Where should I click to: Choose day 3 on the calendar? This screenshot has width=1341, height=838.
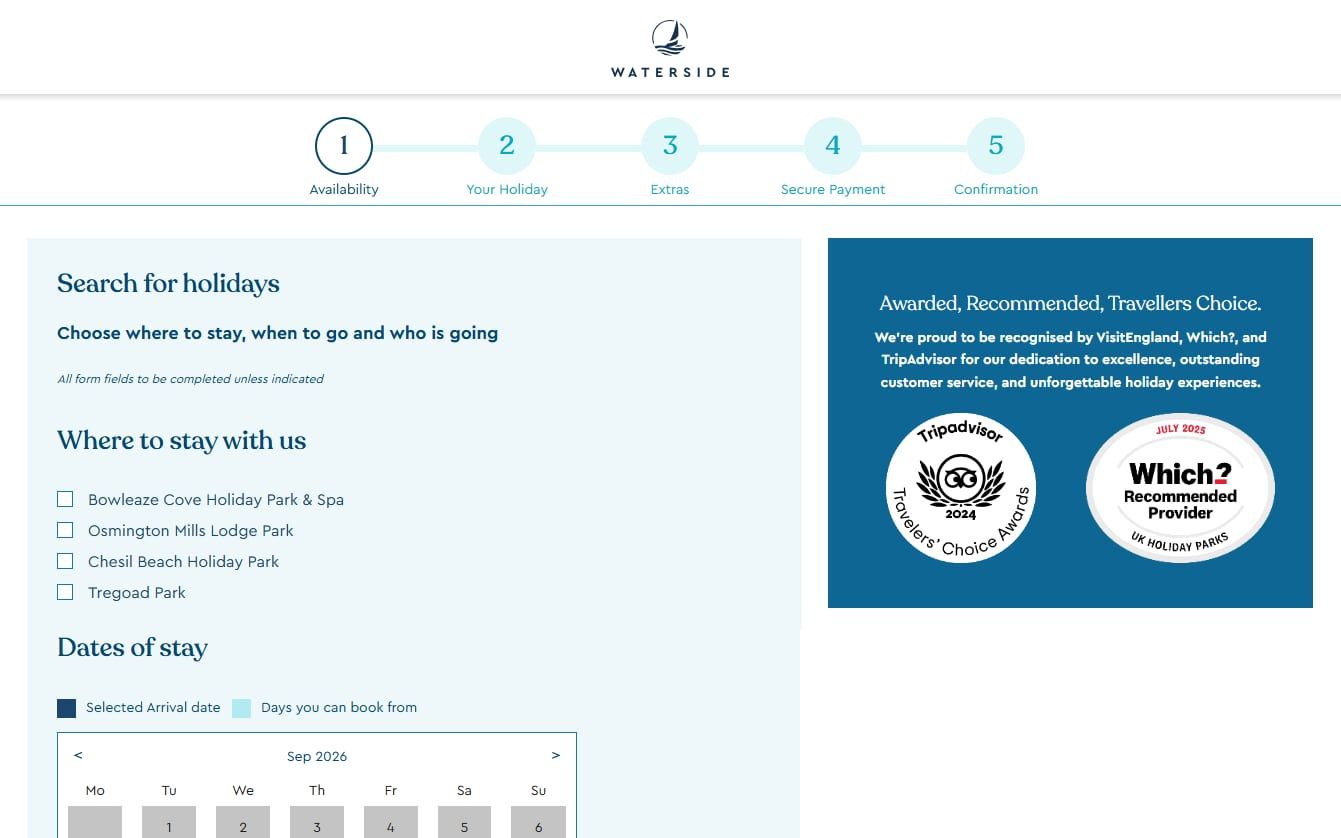317,822
